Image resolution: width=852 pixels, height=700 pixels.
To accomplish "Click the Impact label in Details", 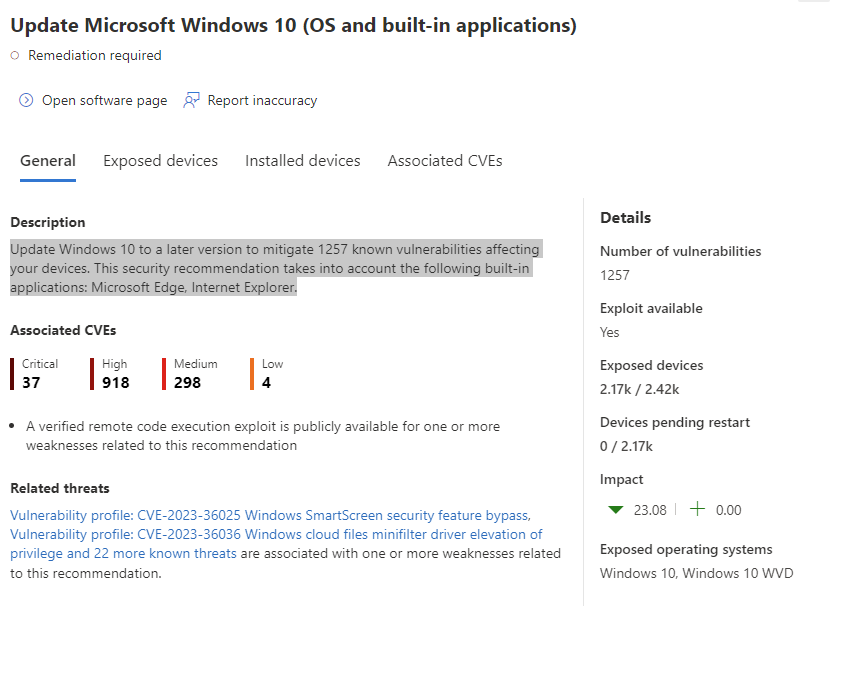I will (622, 479).
